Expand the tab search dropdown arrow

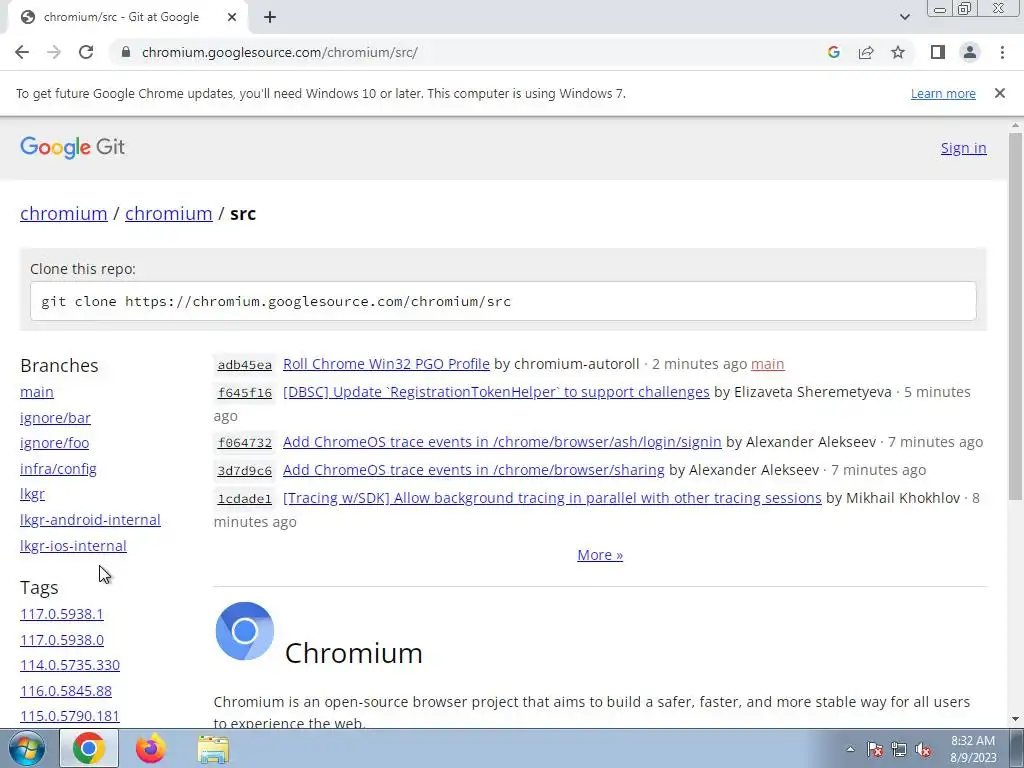click(x=904, y=17)
